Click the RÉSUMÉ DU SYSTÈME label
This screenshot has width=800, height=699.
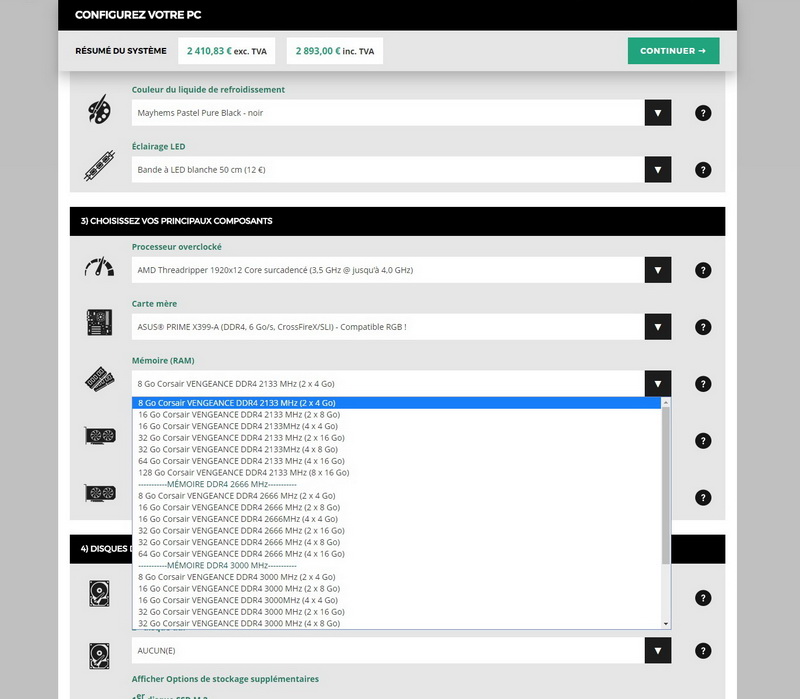tap(121, 51)
